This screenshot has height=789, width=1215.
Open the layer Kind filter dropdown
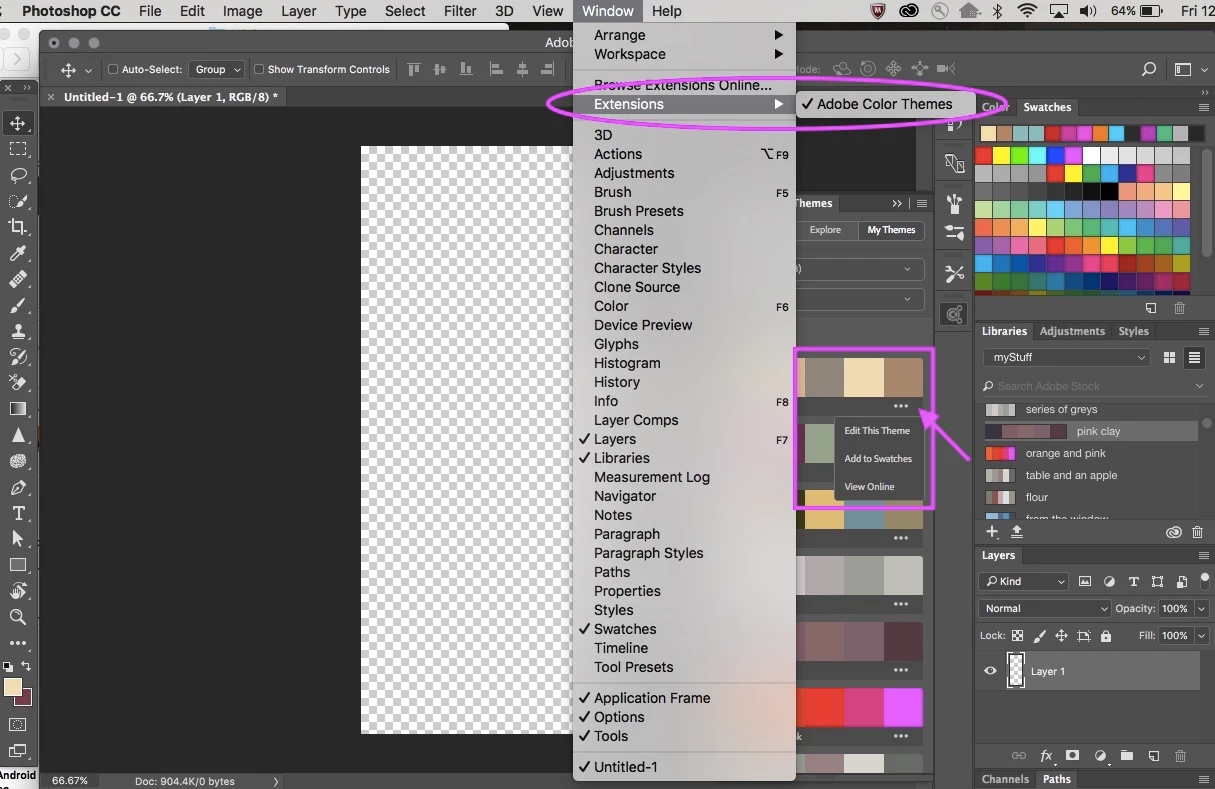[x=1024, y=581]
